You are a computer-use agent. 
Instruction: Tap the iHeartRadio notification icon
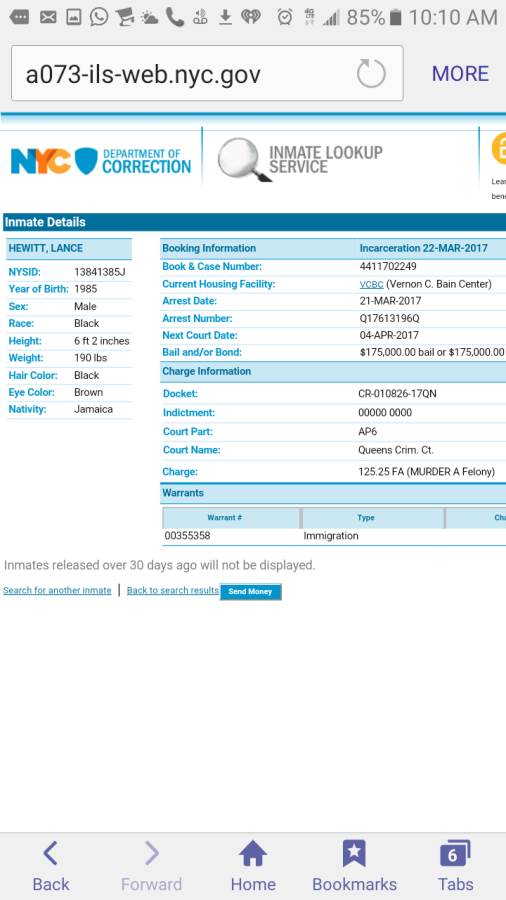point(251,18)
